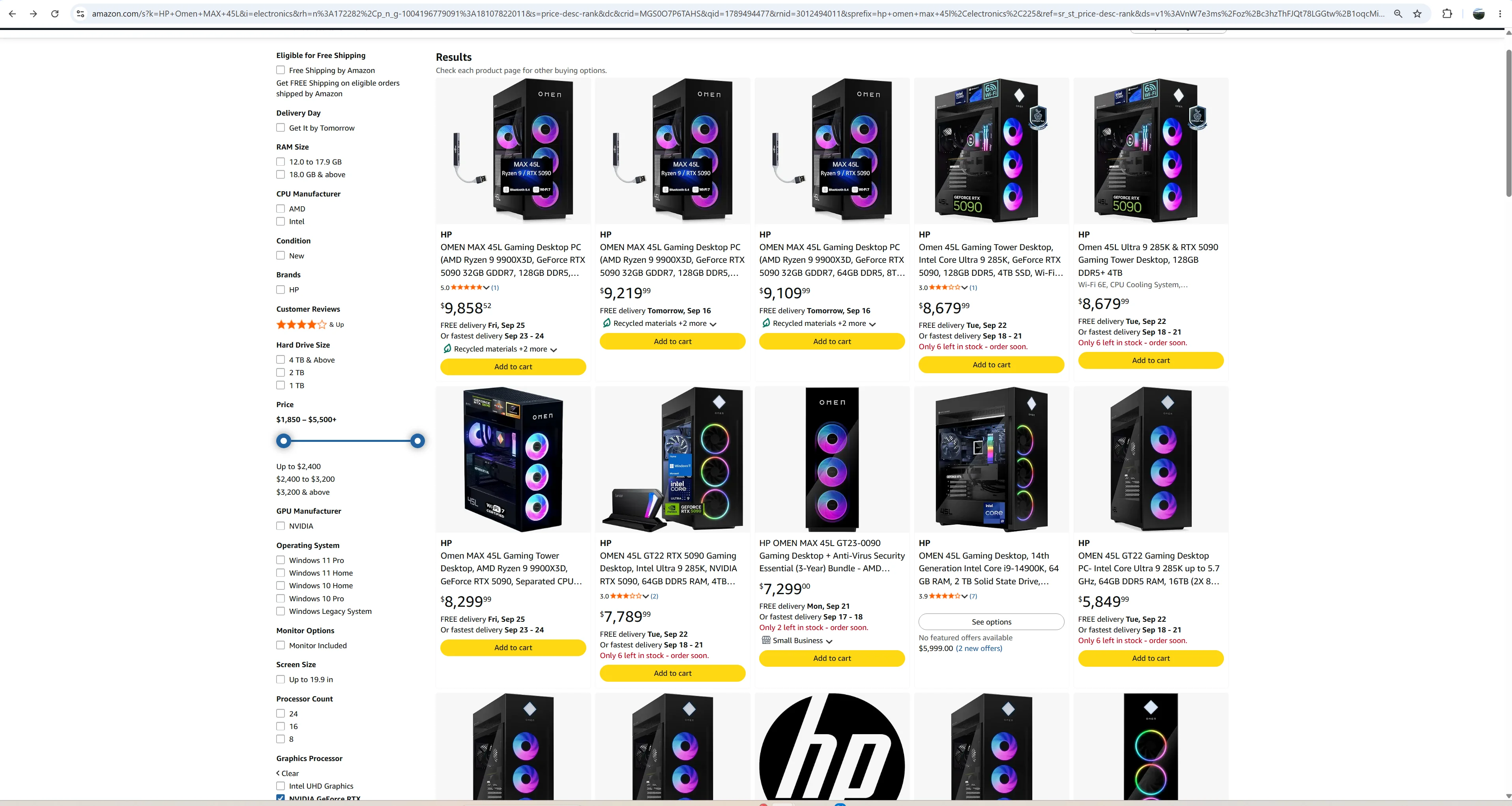1512x806 pixels.
Task: Go forward in browser history
Action: [x=34, y=13]
